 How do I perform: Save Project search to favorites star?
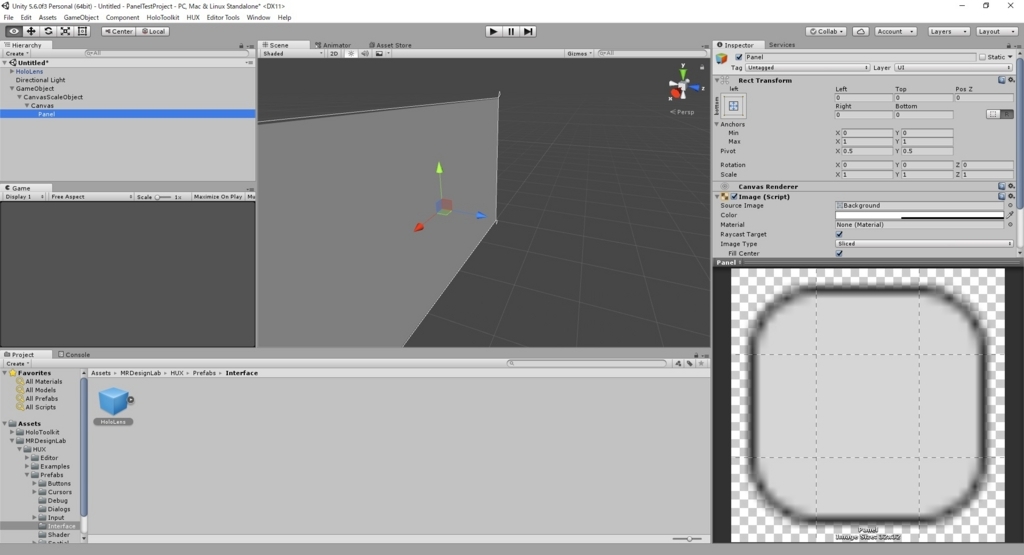pos(701,363)
